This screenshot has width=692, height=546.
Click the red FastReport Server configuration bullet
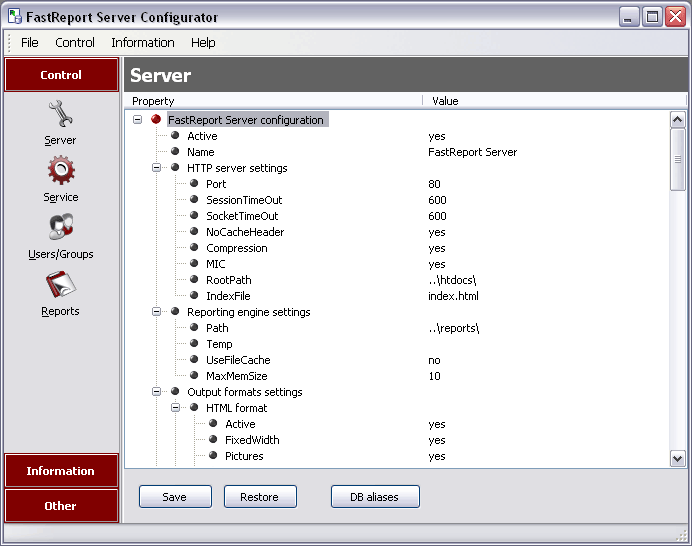(x=156, y=120)
